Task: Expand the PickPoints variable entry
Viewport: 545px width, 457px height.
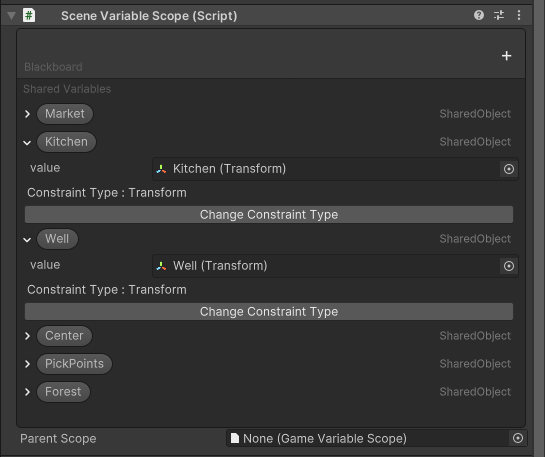Action: [27, 364]
